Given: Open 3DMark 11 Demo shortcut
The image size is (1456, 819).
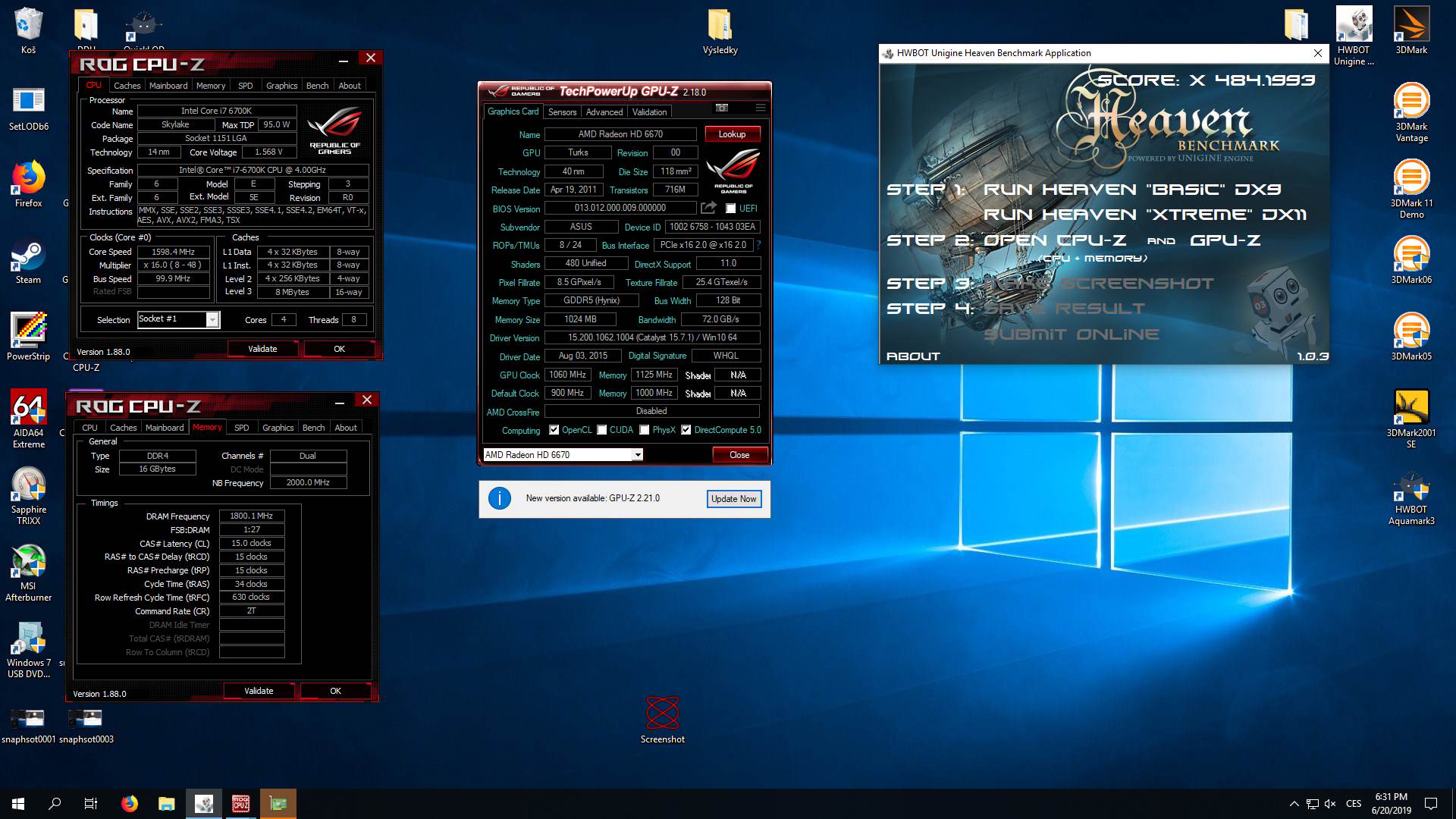Looking at the screenshot, I should coord(1411,190).
